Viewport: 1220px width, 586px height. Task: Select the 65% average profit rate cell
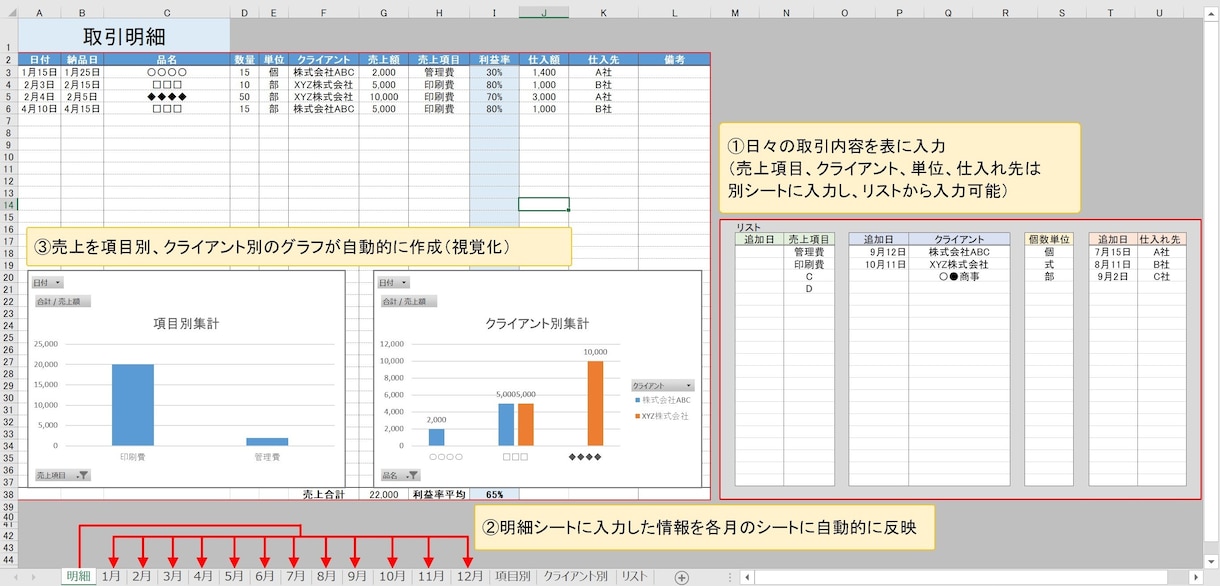(494, 494)
